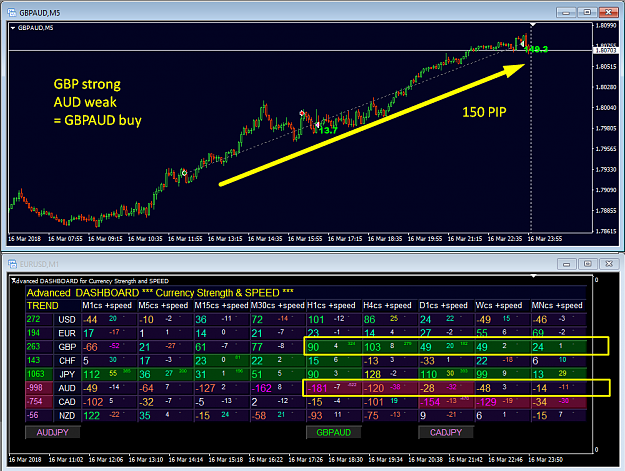
Task: Click the MNcs +speed column header
Action: [557, 306]
